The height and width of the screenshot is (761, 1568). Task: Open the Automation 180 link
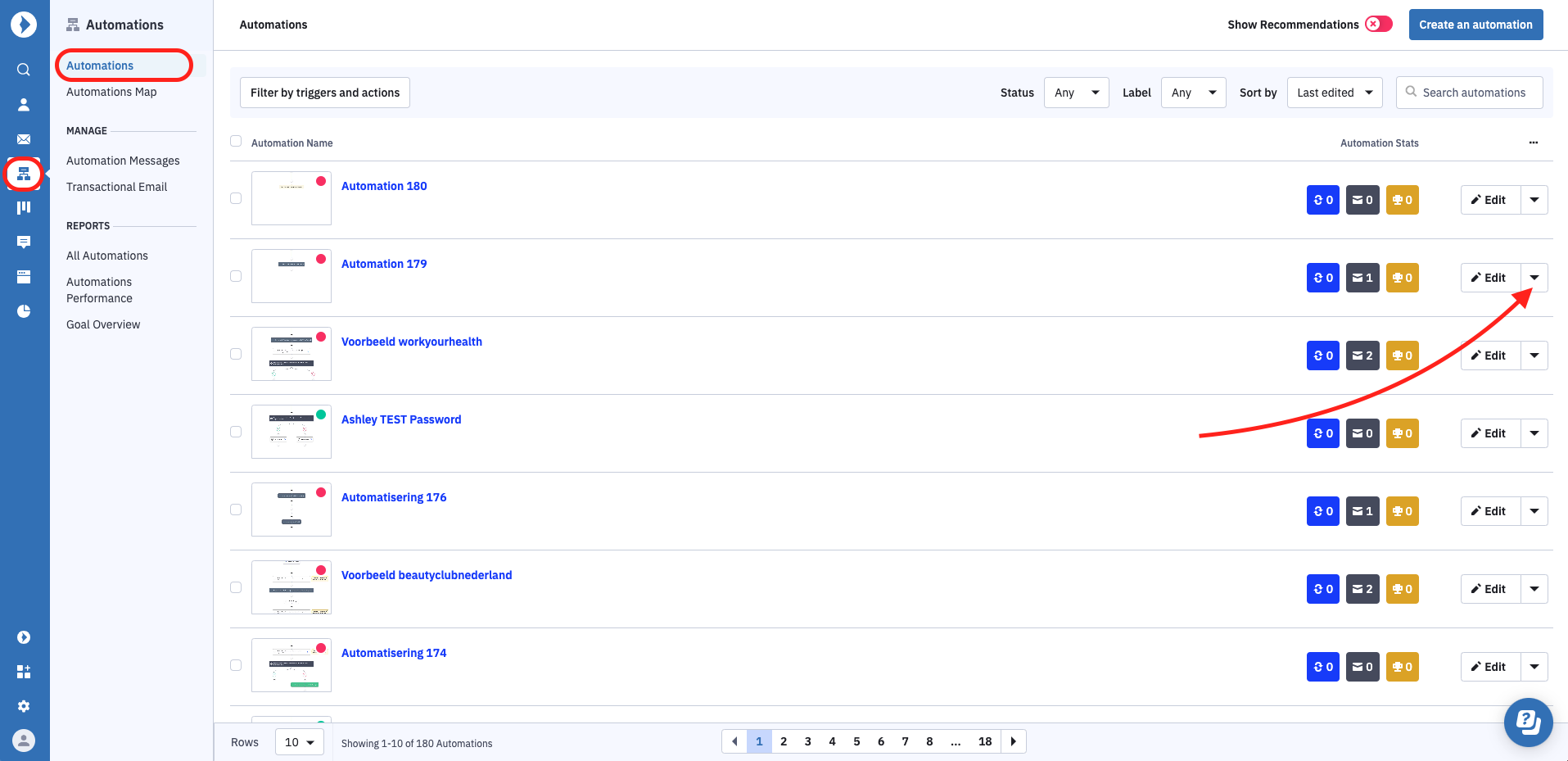[384, 186]
